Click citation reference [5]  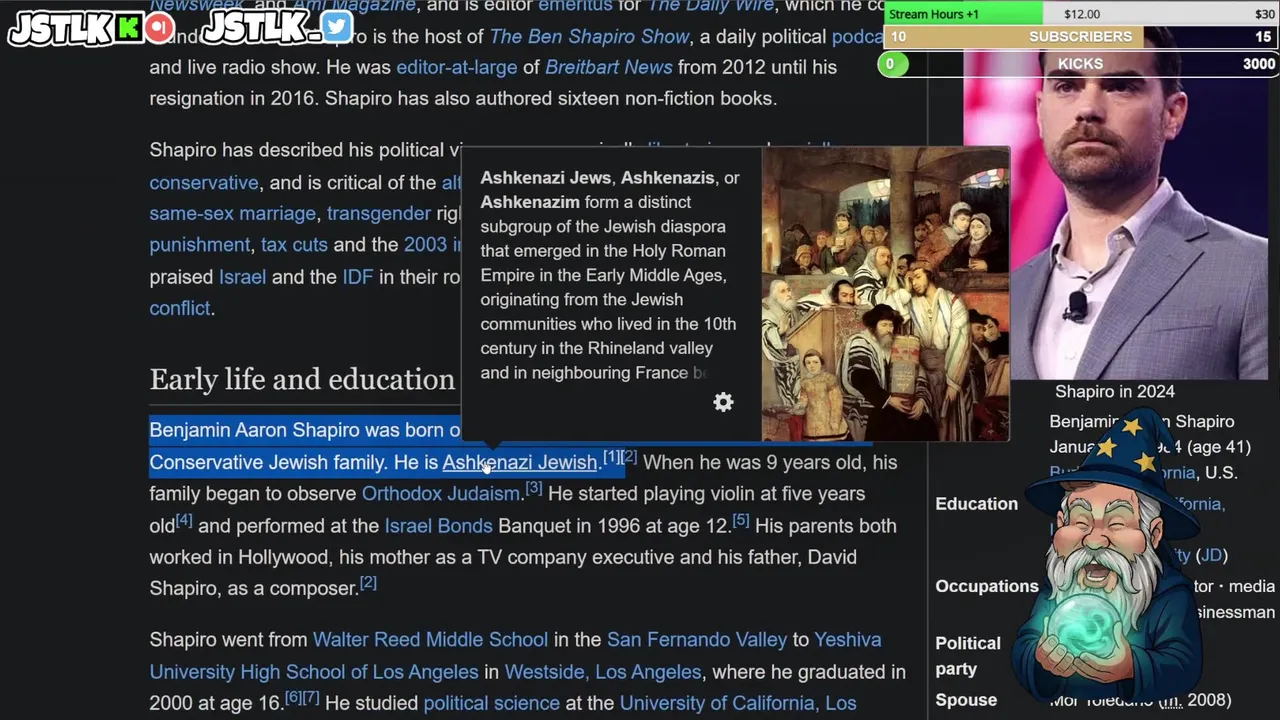(x=740, y=520)
